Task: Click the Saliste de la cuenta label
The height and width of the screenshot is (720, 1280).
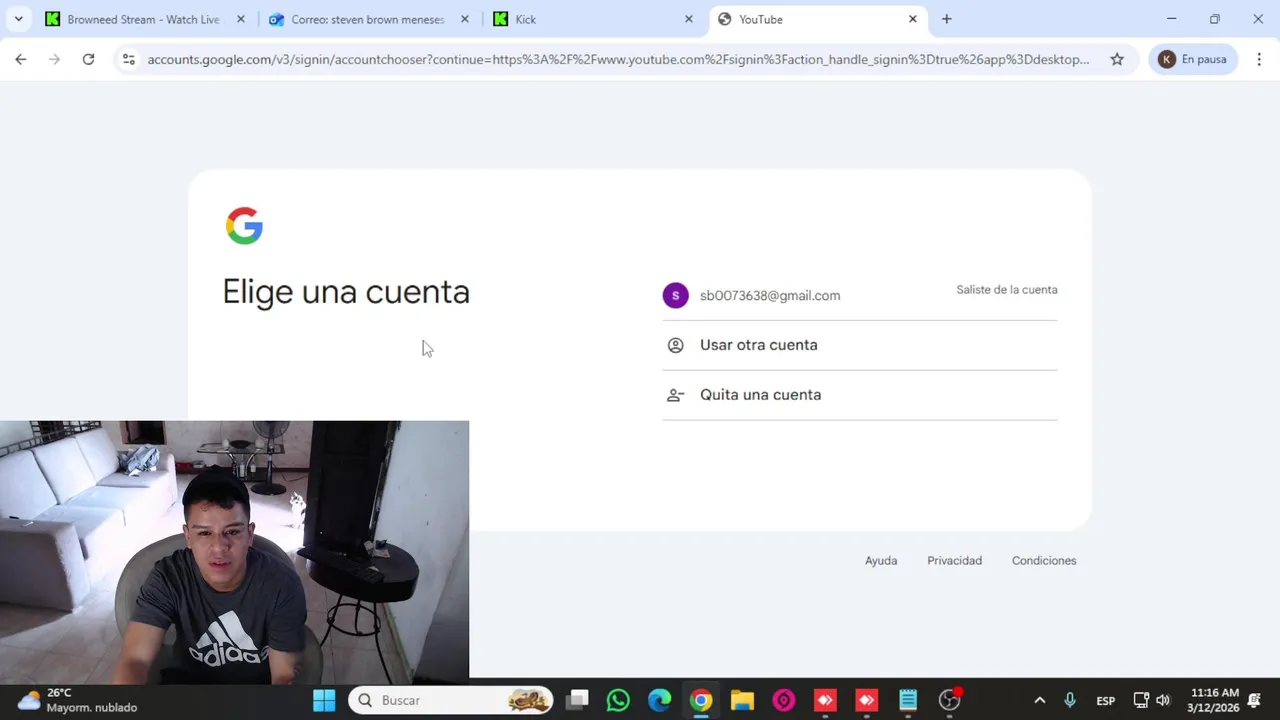Action: [1006, 290]
